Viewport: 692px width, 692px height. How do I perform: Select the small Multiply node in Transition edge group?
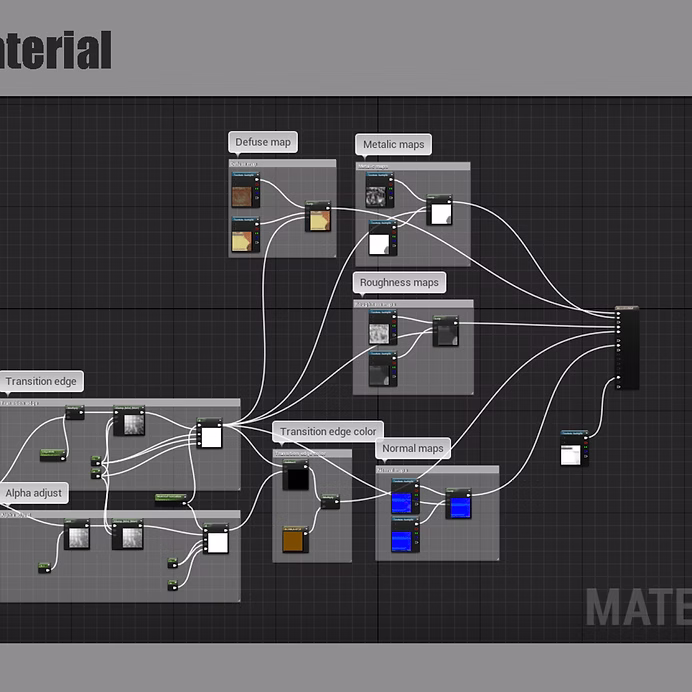tap(75, 413)
